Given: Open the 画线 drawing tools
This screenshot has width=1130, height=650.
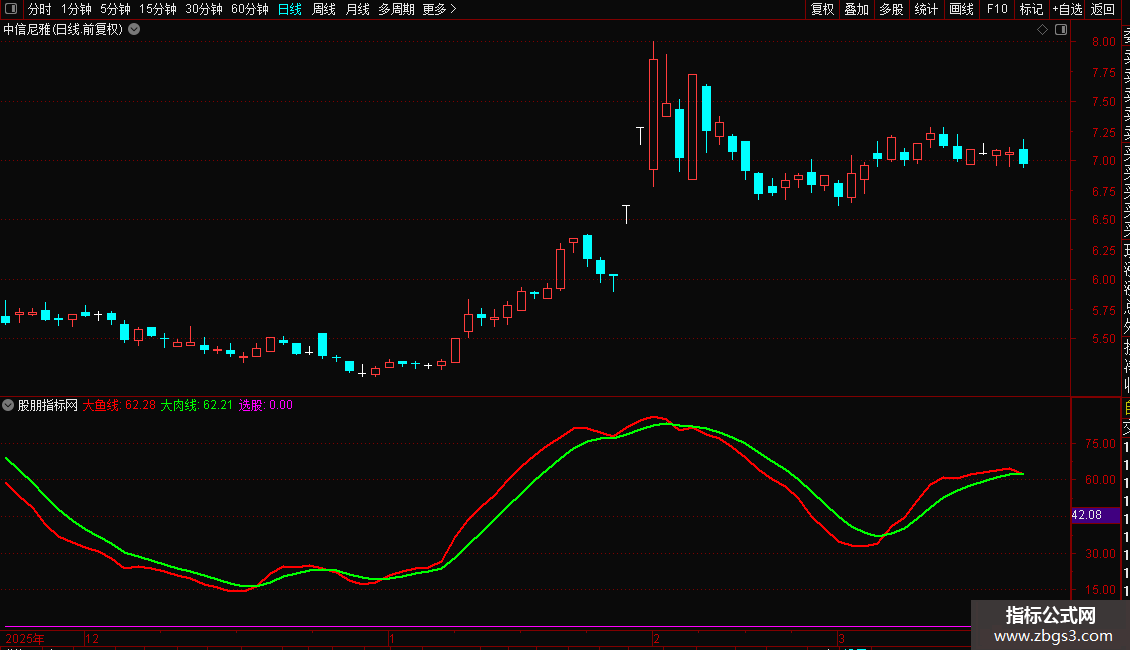Looking at the screenshot, I should [961, 9].
